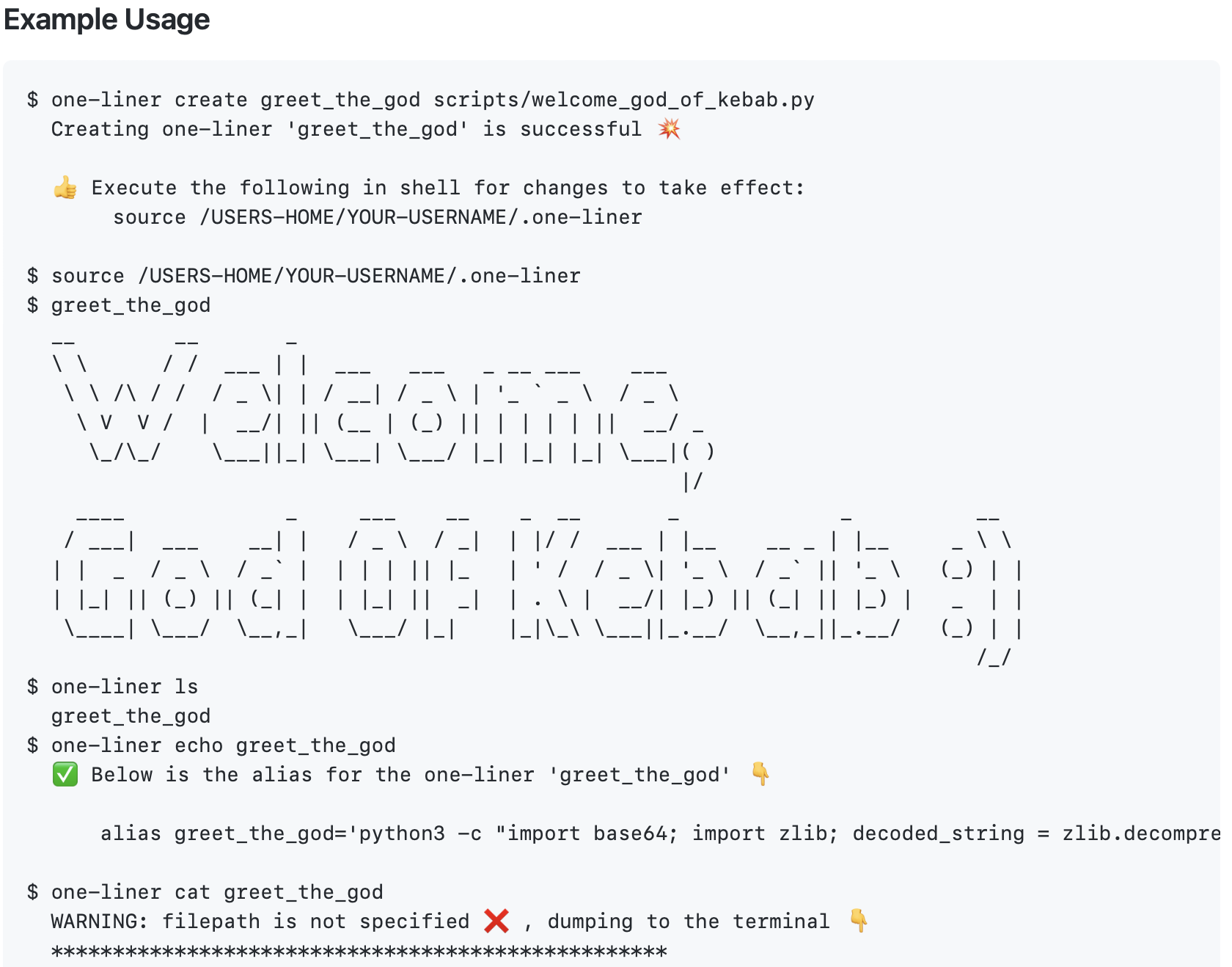Viewport: 1232px width, 967px height.
Task: Click the "$ one-liner ls" command
Action: (x=125, y=687)
